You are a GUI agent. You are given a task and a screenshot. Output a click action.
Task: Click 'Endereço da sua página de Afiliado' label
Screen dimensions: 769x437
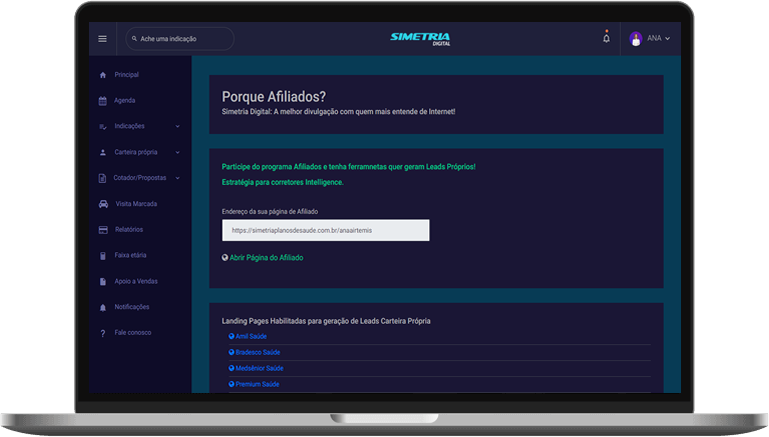coord(270,211)
